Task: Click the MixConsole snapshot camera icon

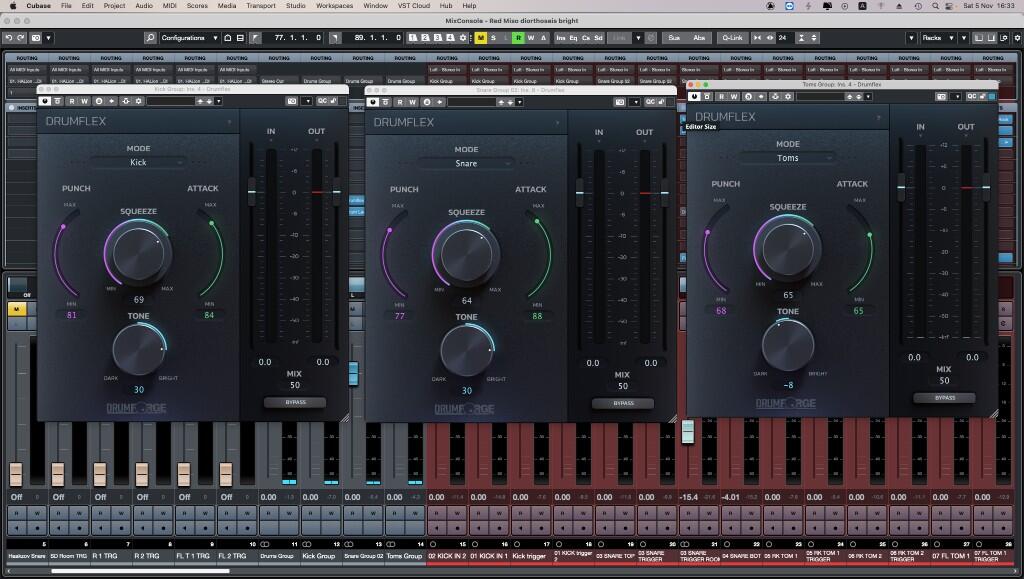Action: [36, 38]
